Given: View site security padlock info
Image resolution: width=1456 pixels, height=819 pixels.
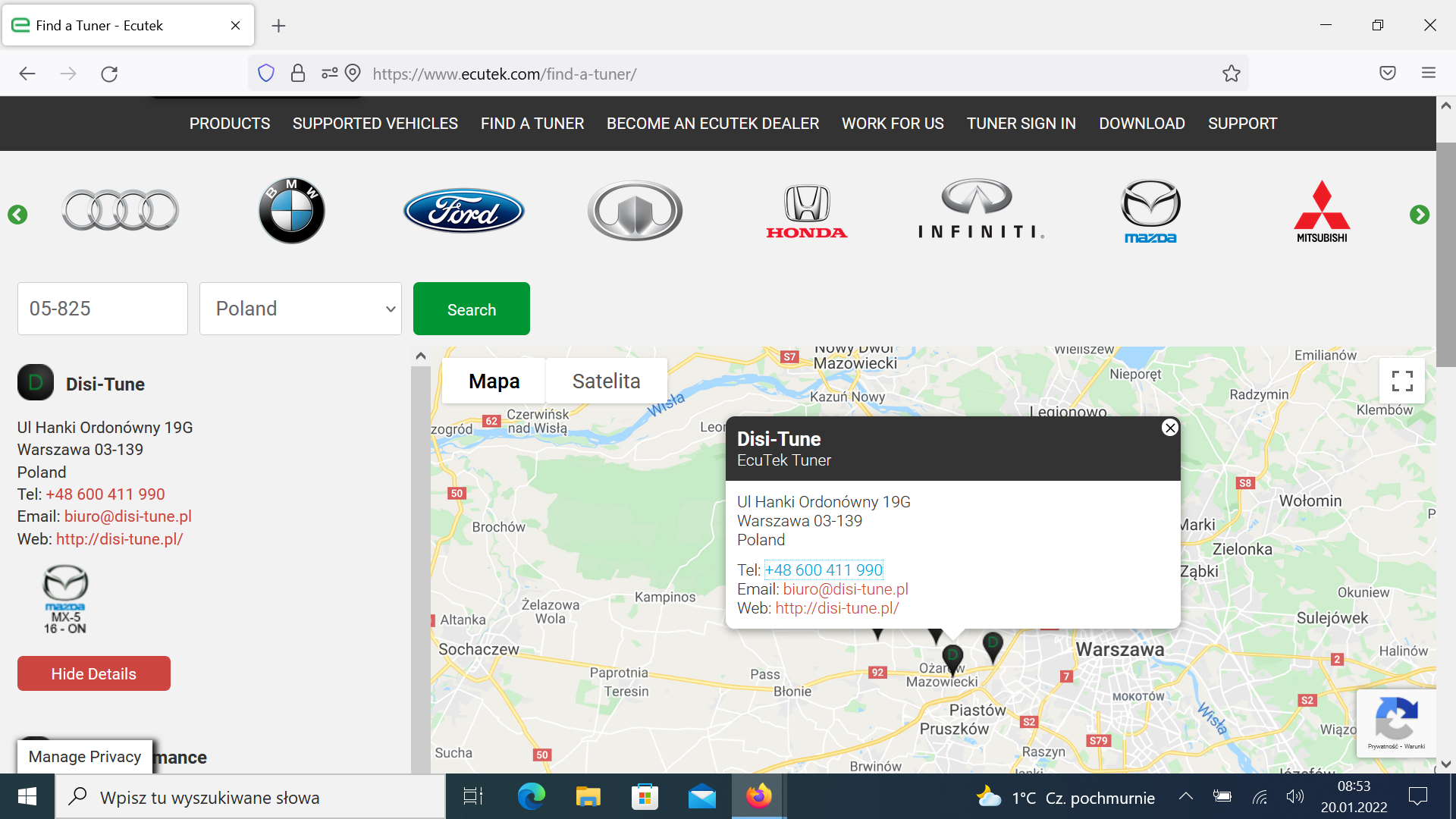Looking at the screenshot, I should 298,74.
